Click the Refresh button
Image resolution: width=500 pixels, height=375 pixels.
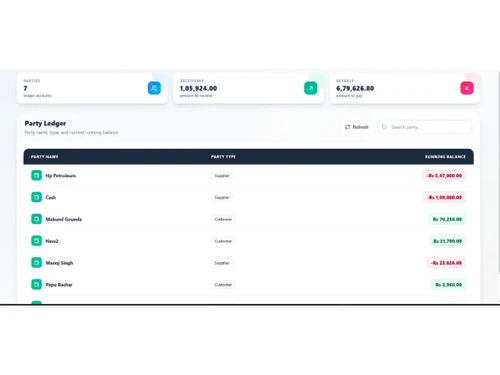click(357, 127)
